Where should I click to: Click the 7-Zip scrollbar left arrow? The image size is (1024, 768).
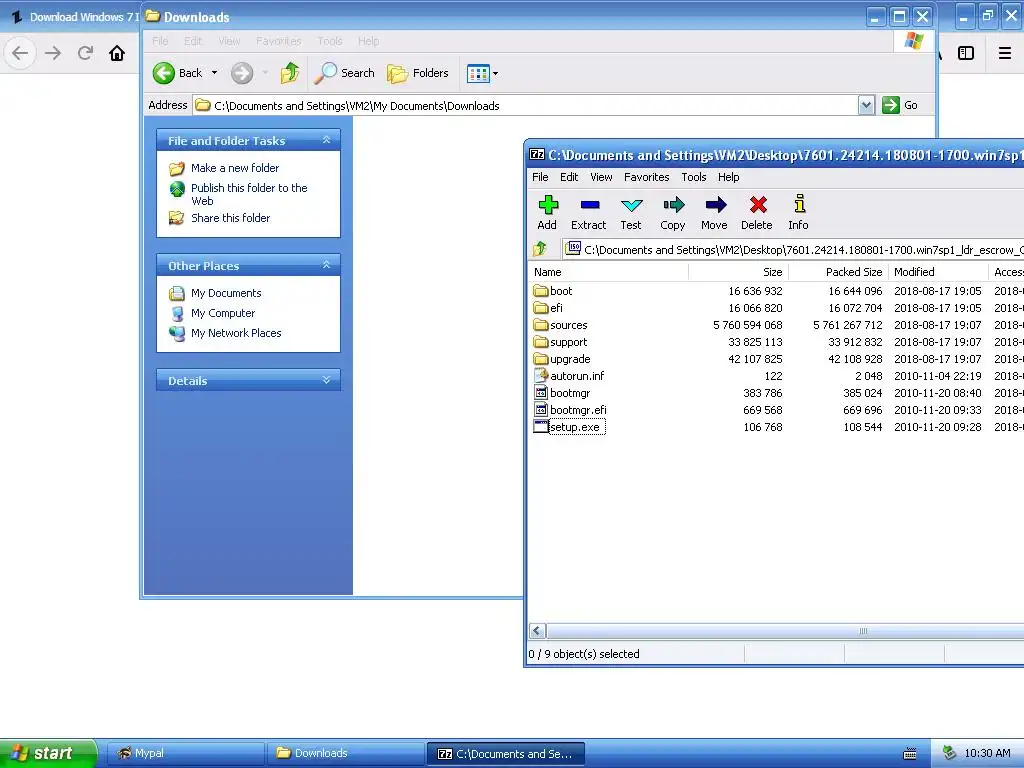tap(537, 631)
